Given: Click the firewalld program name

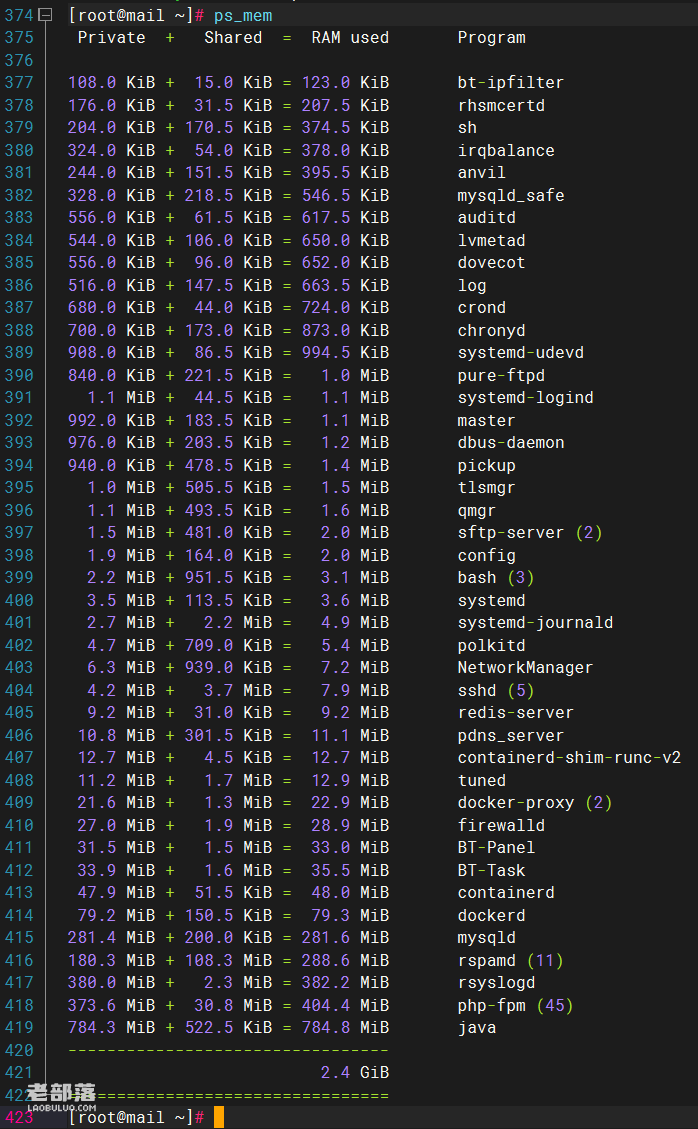Looking at the screenshot, I should pyautogui.click(x=501, y=825).
